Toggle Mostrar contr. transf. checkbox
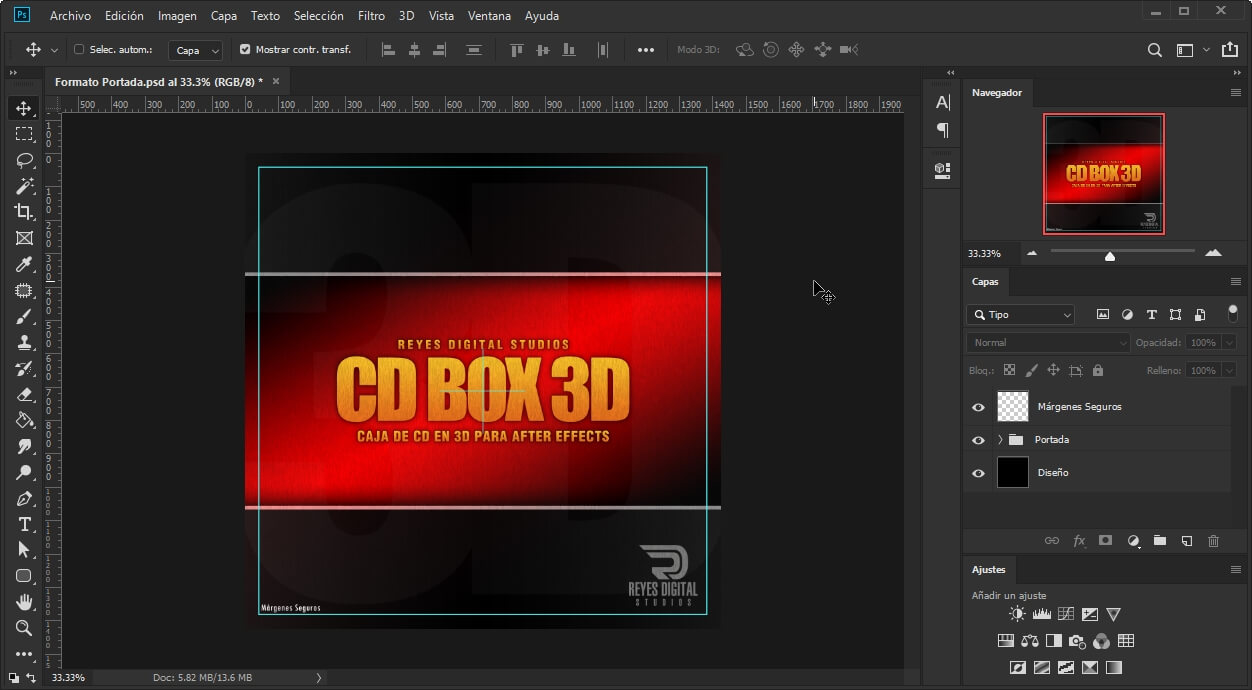The height and width of the screenshot is (690, 1252). (x=245, y=49)
